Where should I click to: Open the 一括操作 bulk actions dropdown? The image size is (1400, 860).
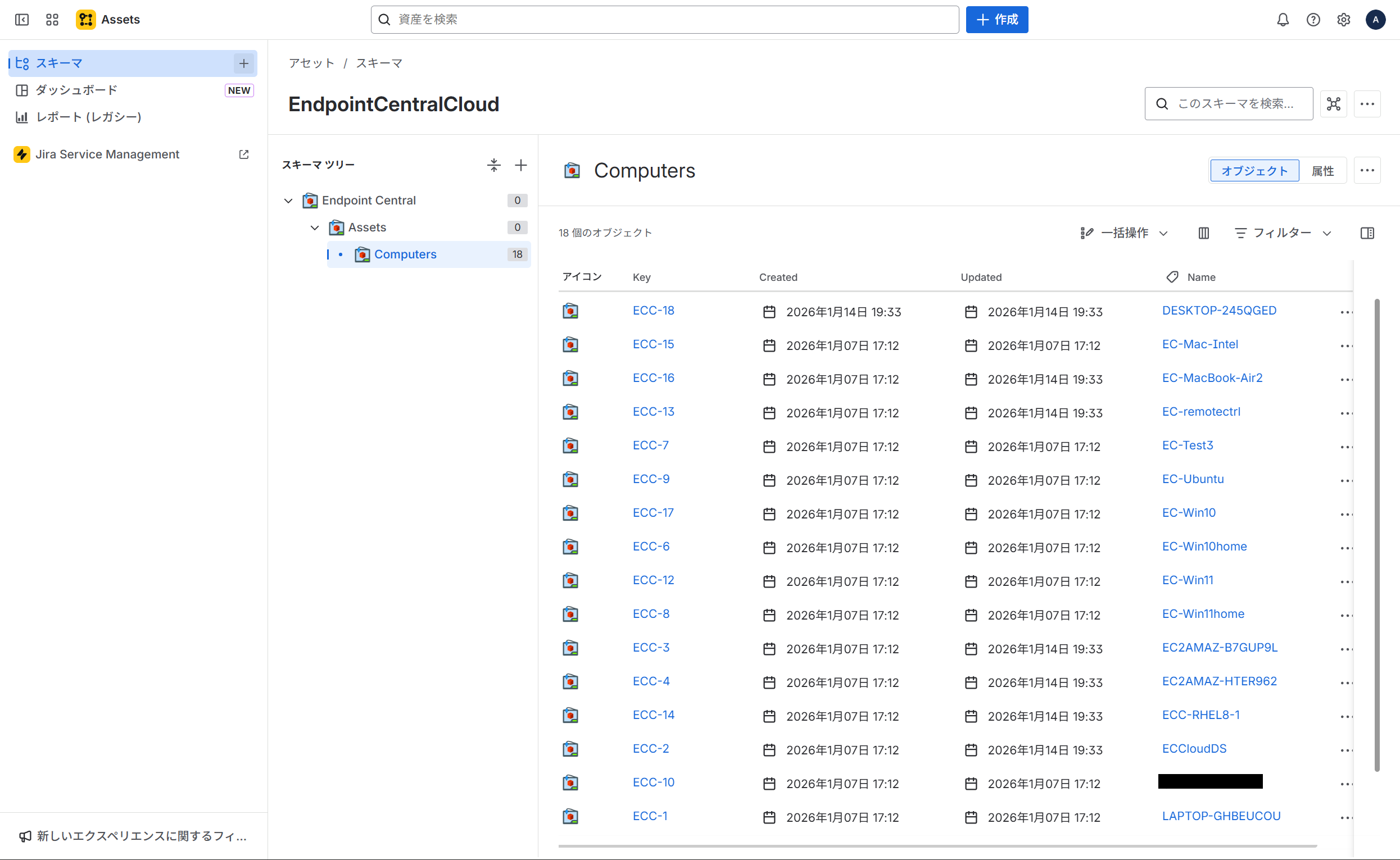pyautogui.click(x=1124, y=233)
